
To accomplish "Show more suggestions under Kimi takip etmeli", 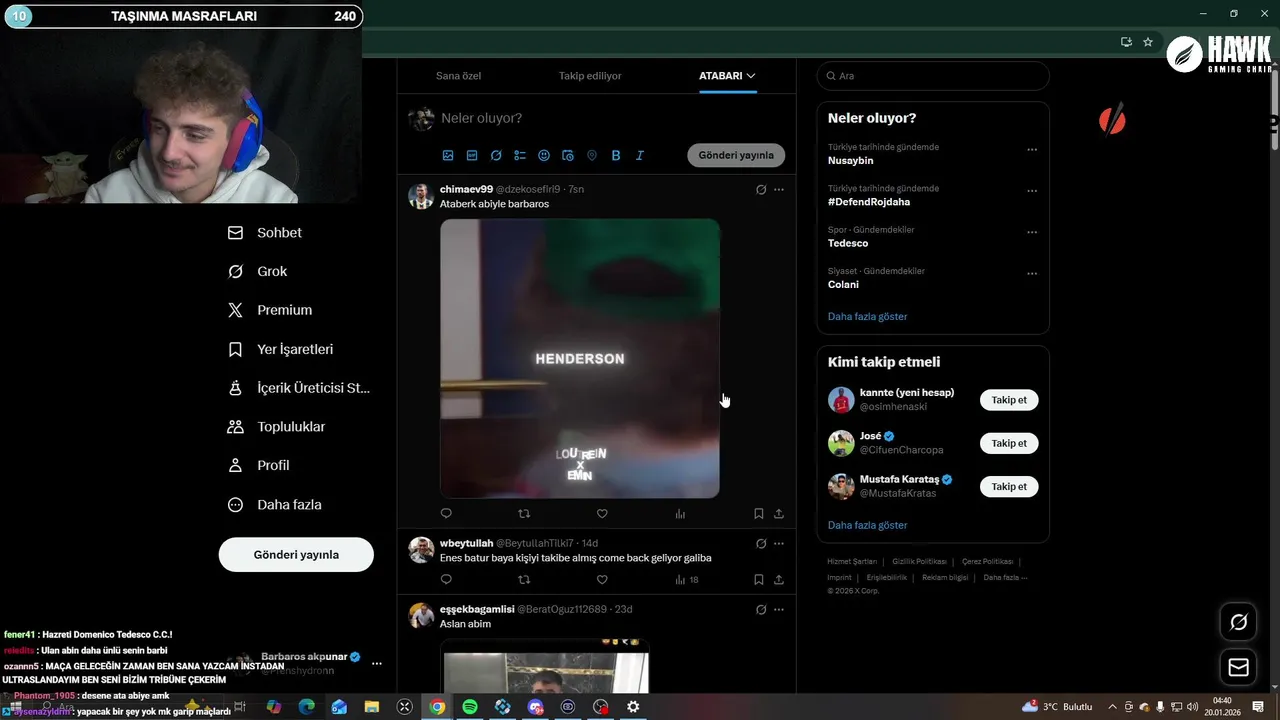I will 867,526.
